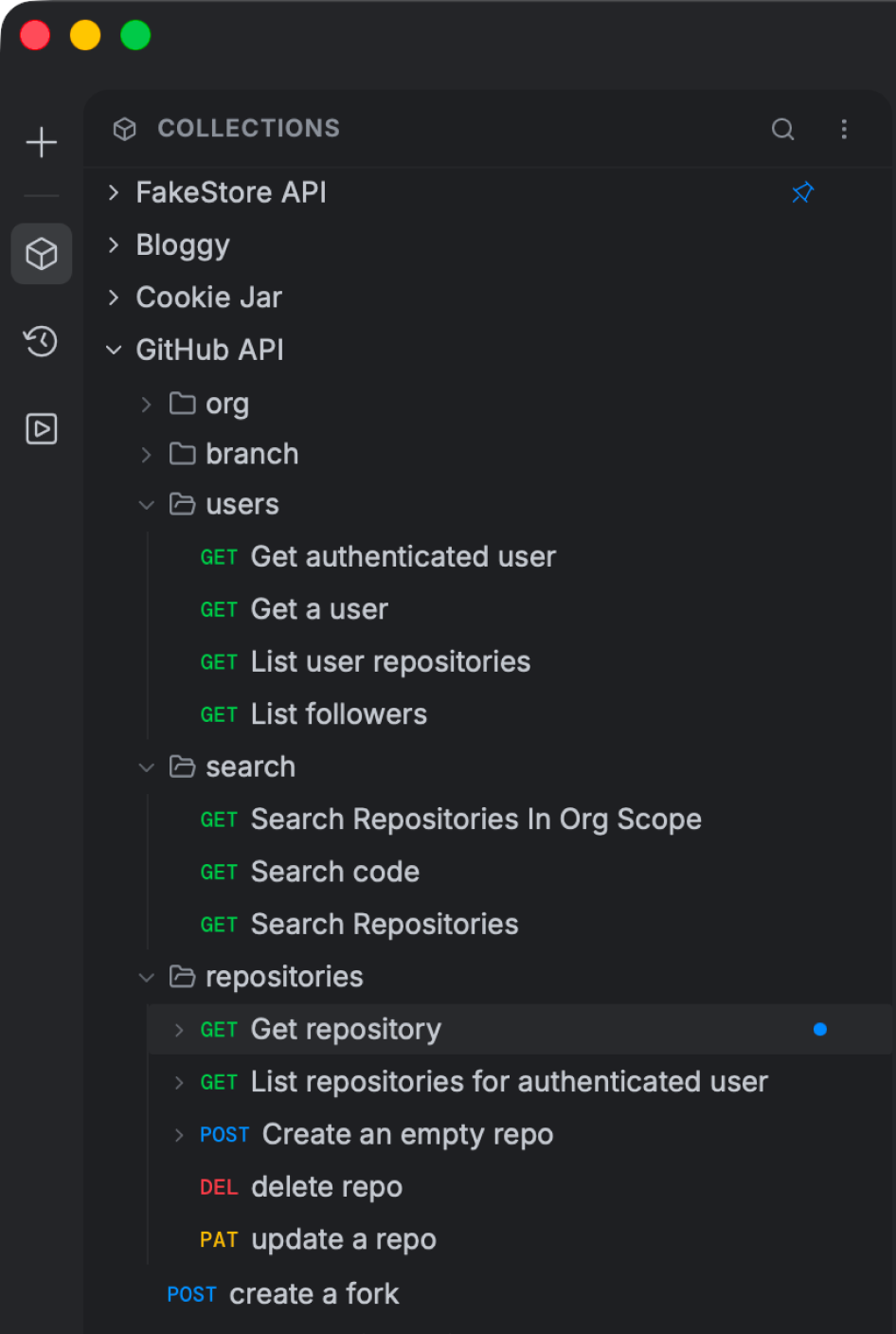The image size is (896, 1334).
Task: Click the users open-folder icon
Action: [183, 504]
